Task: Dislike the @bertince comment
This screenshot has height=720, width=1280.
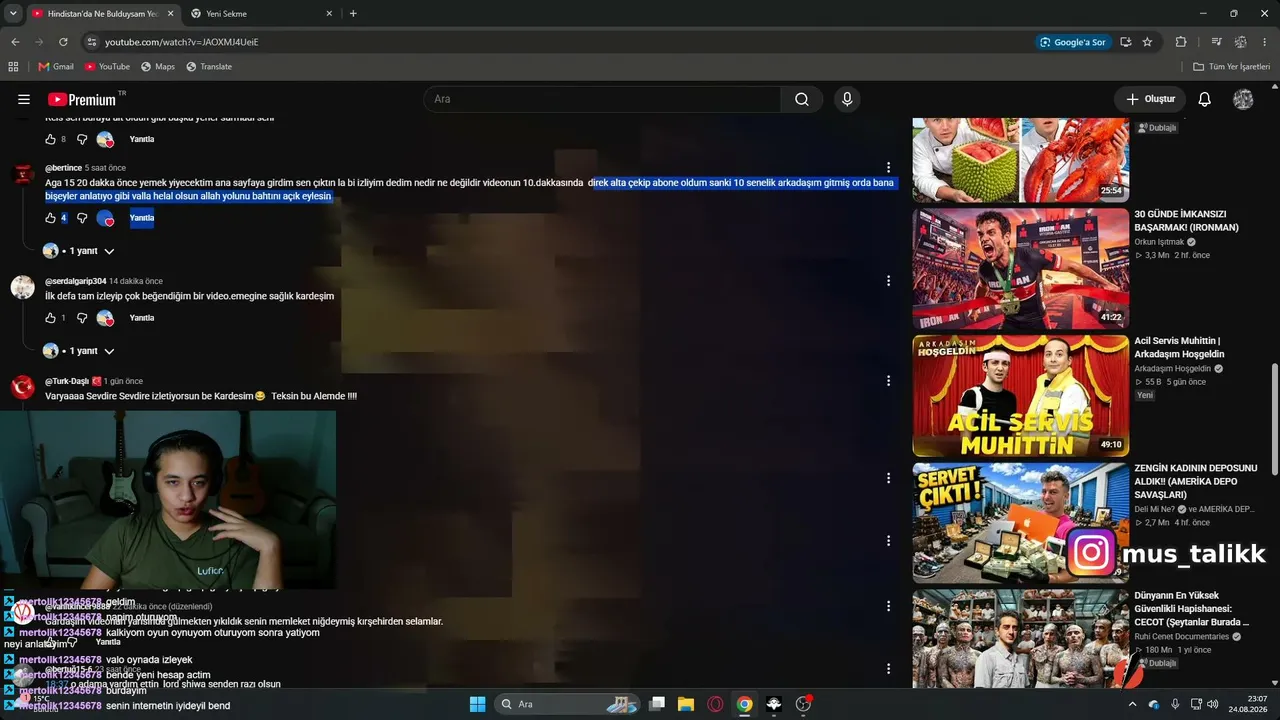Action: click(x=83, y=218)
